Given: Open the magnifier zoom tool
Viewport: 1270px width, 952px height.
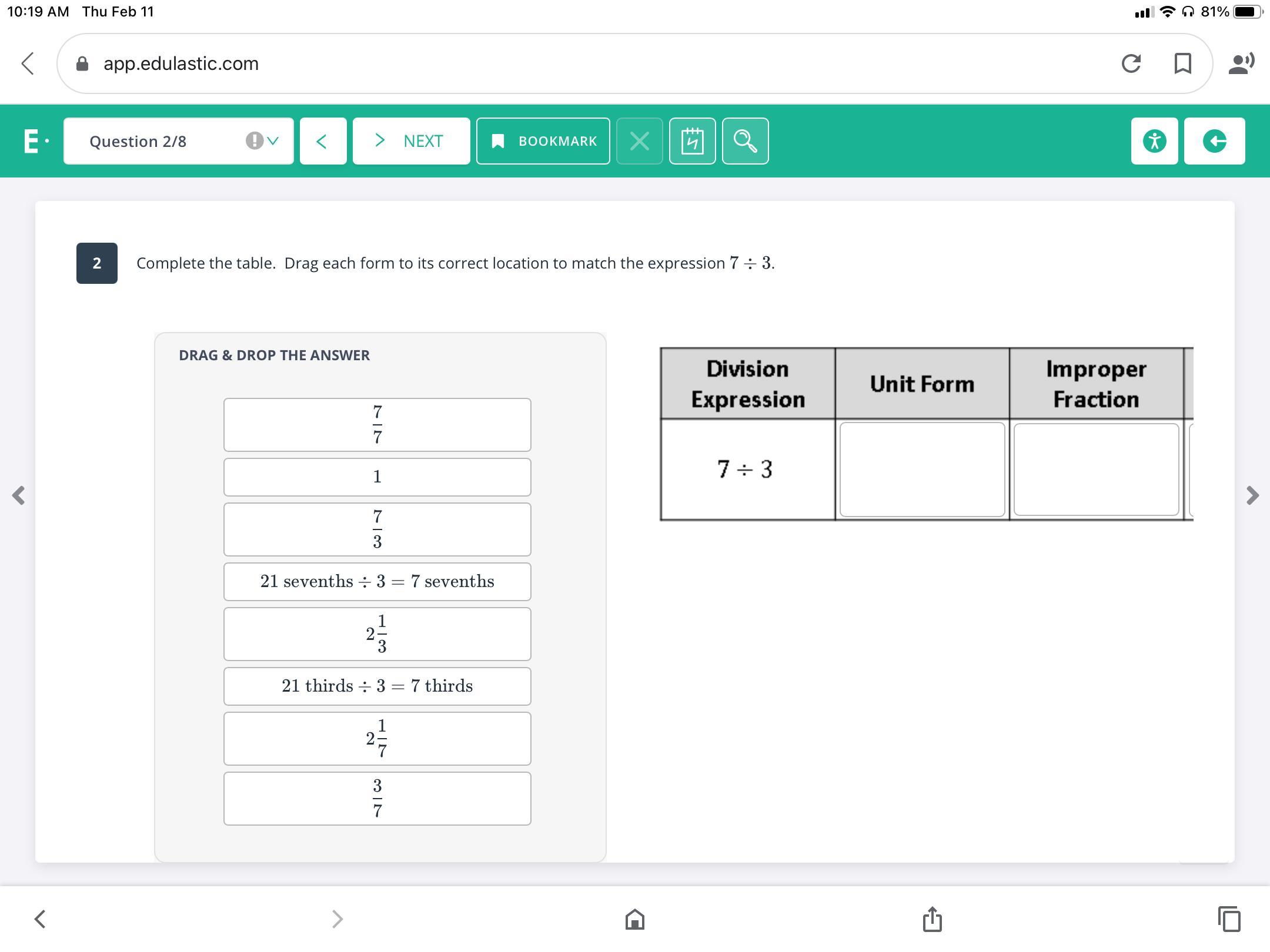Looking at the screenshot, I should point(745,141).
